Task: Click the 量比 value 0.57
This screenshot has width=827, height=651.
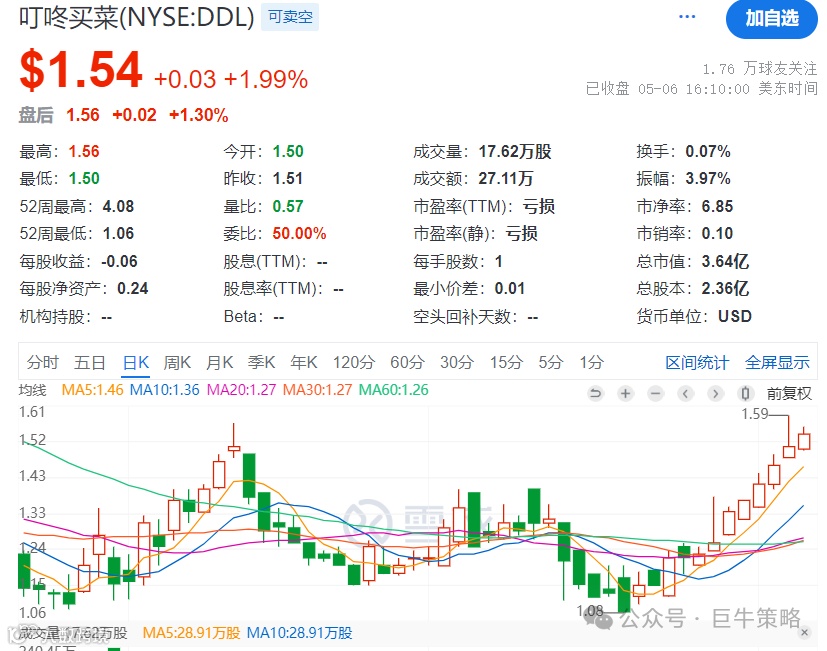Action: point(288,206)
